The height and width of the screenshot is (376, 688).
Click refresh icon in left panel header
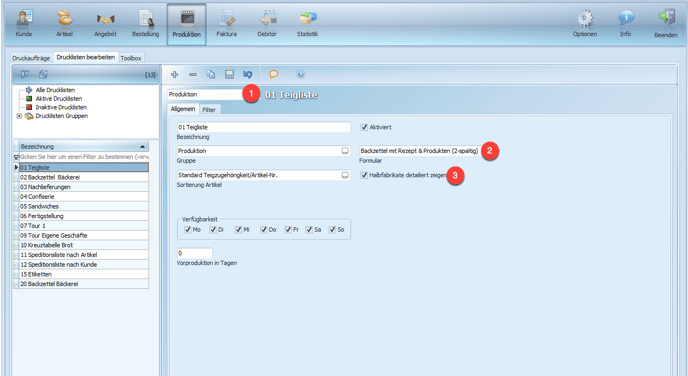tap(43, 75)
